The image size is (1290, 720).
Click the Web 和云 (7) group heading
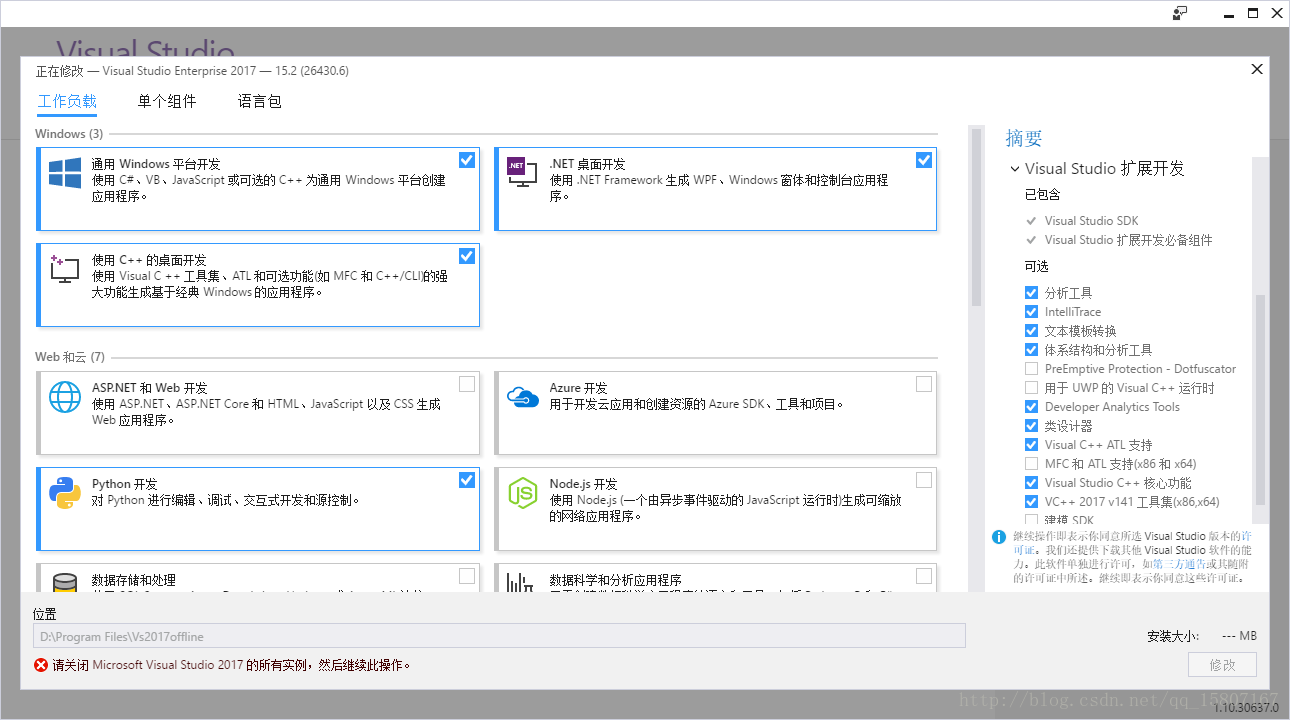(70, 357)
